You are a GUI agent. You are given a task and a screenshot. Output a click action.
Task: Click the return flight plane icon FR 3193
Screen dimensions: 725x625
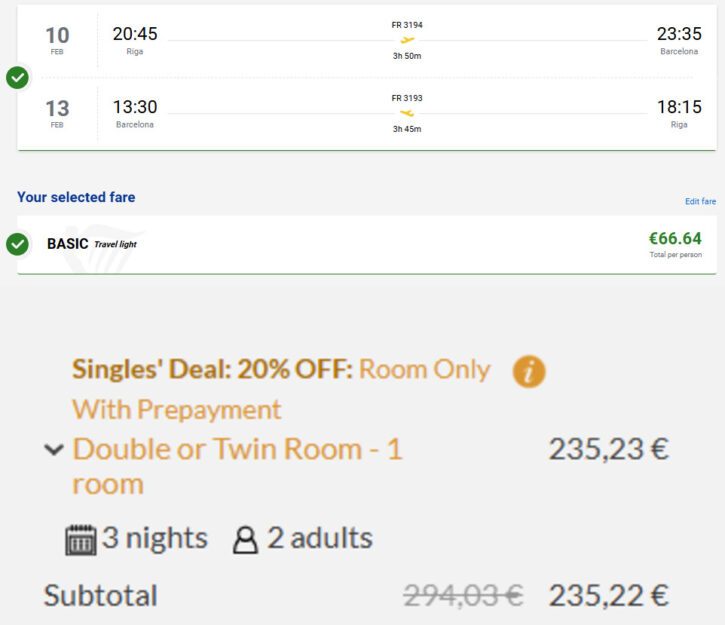click(x=407, y=113)
